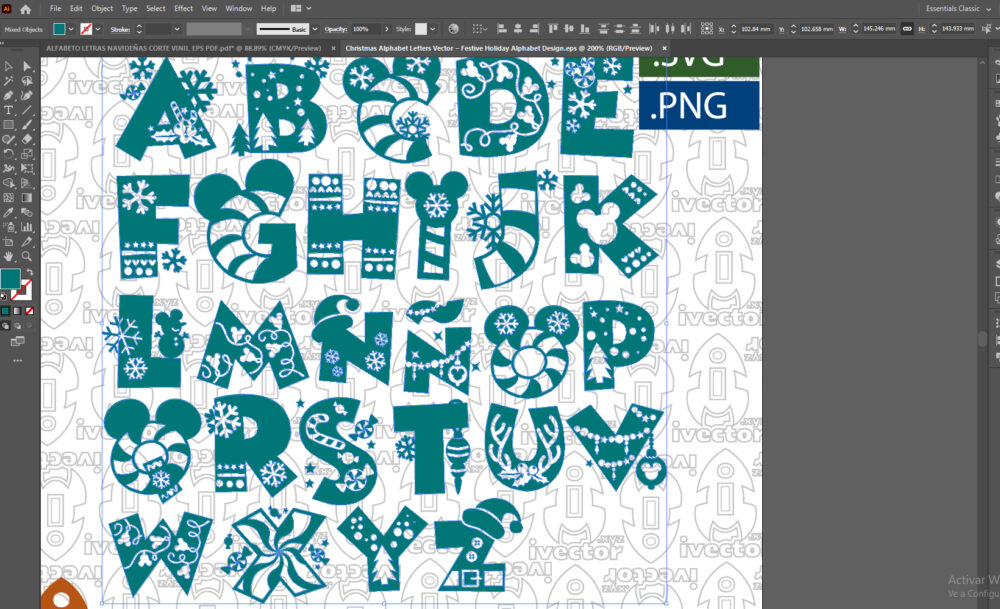Screen dimensions: 1000x609
Task: Expand the stroke weight dropdown
Action: pos(177,29)
